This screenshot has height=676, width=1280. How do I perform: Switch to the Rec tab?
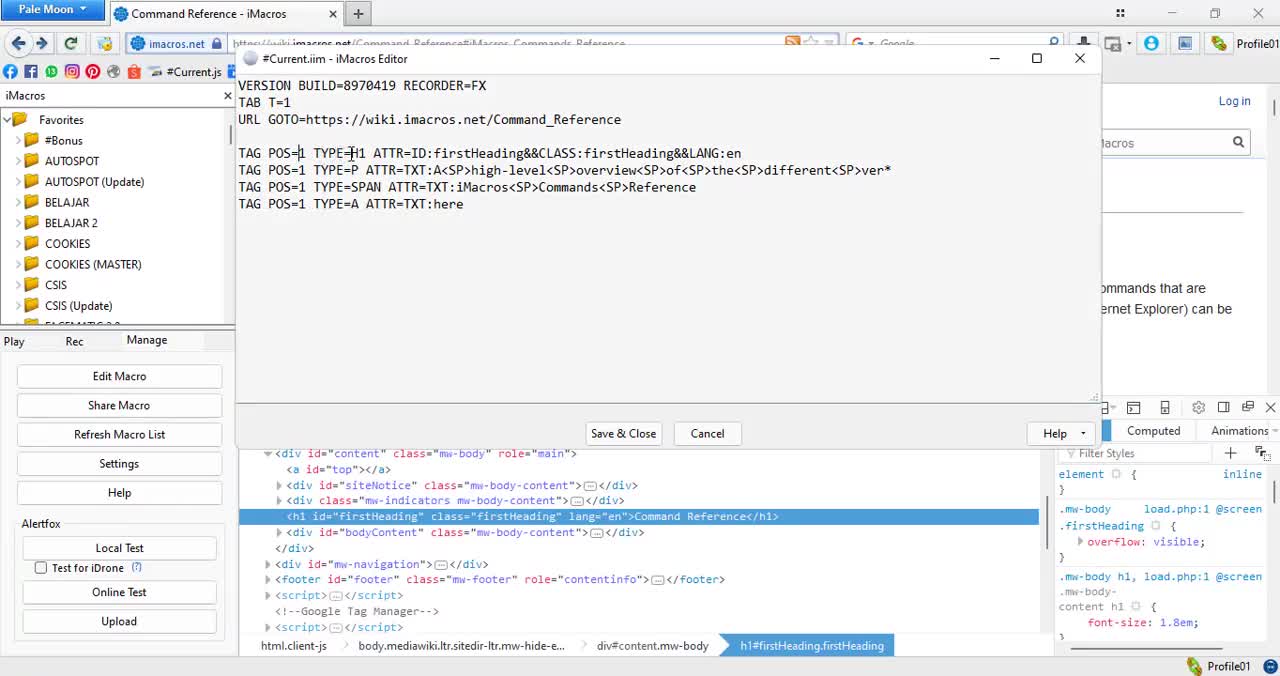pyautogui.click(x=74, y=341)
